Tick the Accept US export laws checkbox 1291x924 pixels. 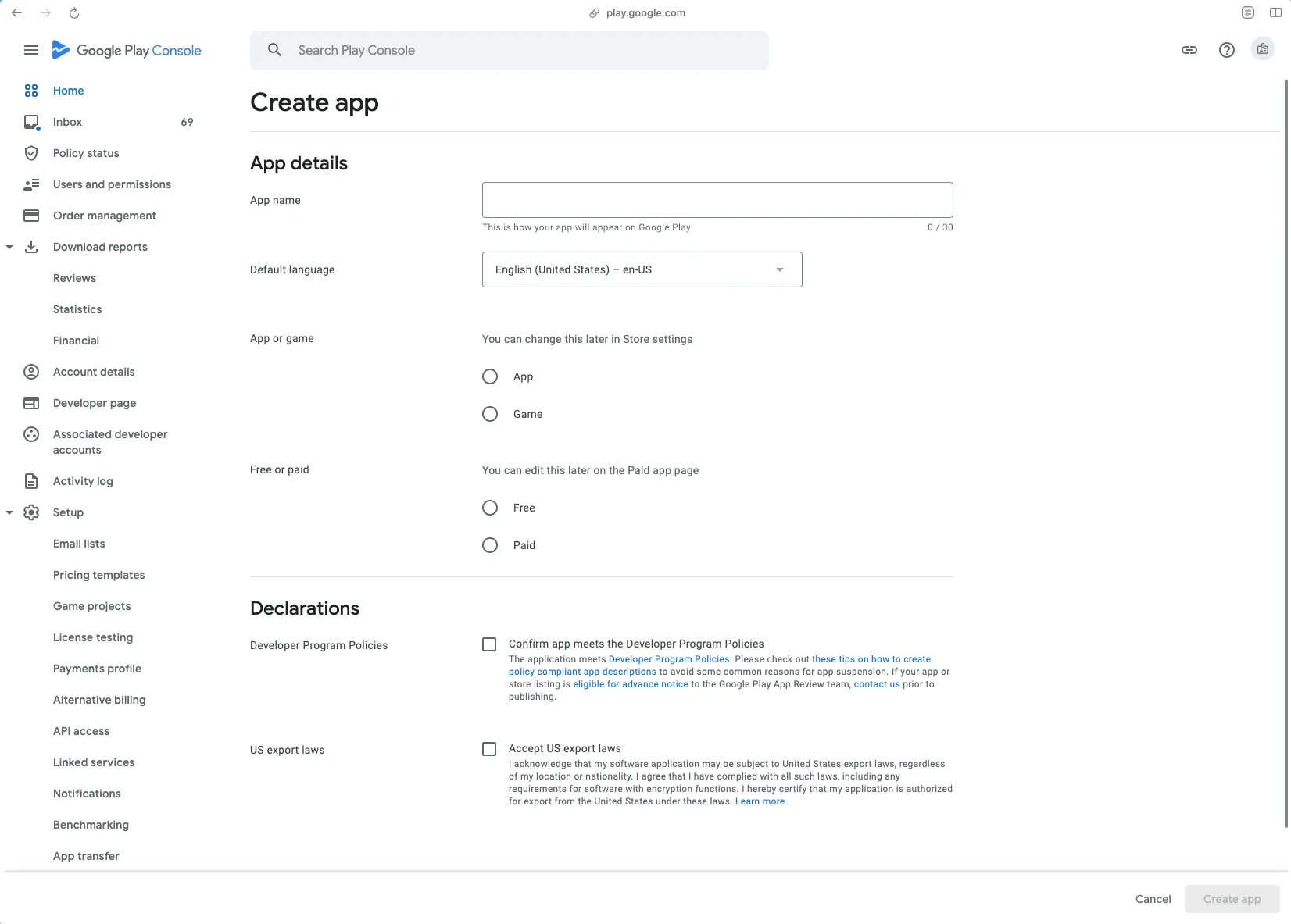[x=489, y=749]
